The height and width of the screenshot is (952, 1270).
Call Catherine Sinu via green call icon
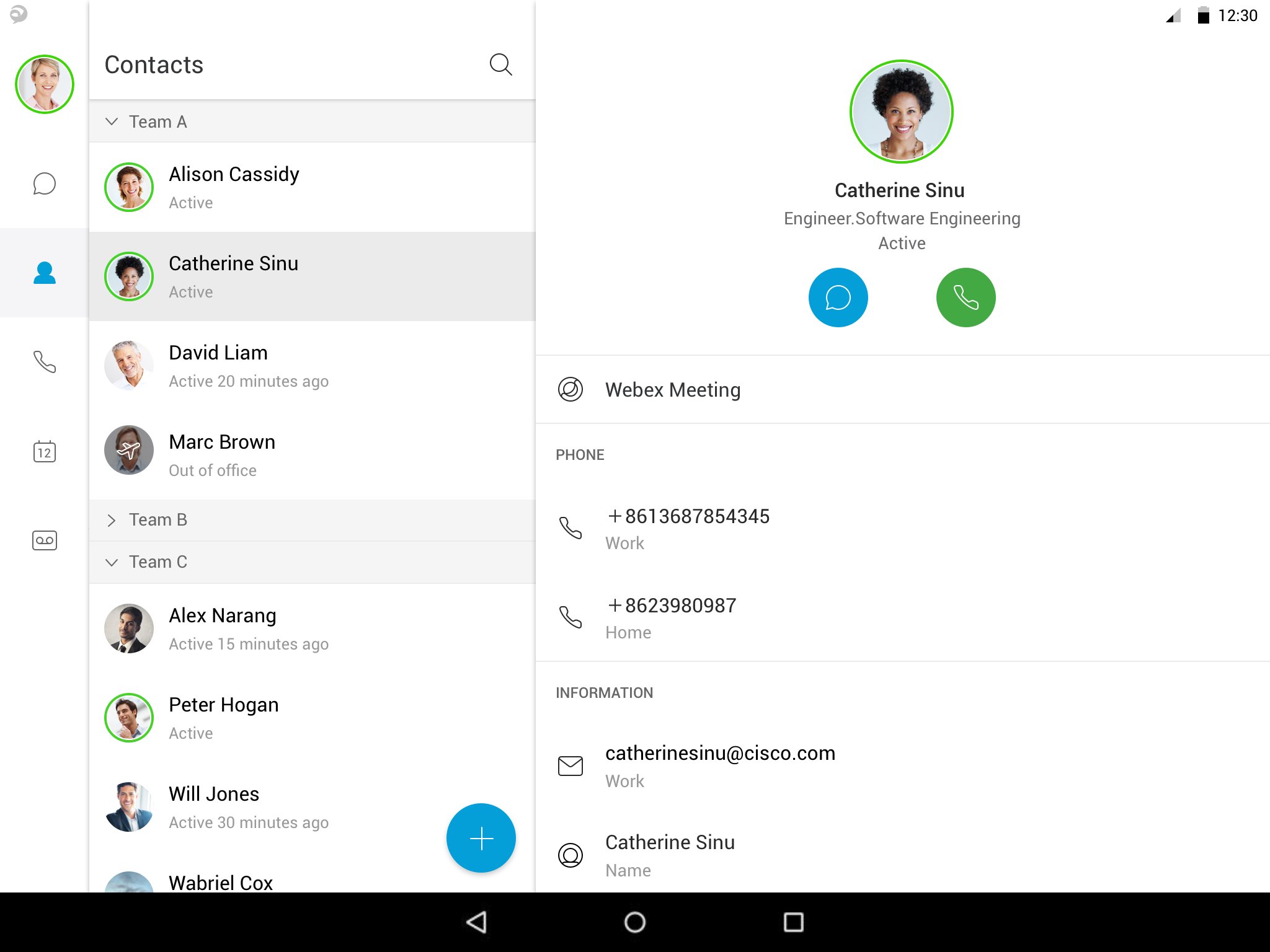pyautogui.click(x=966, y=297)
